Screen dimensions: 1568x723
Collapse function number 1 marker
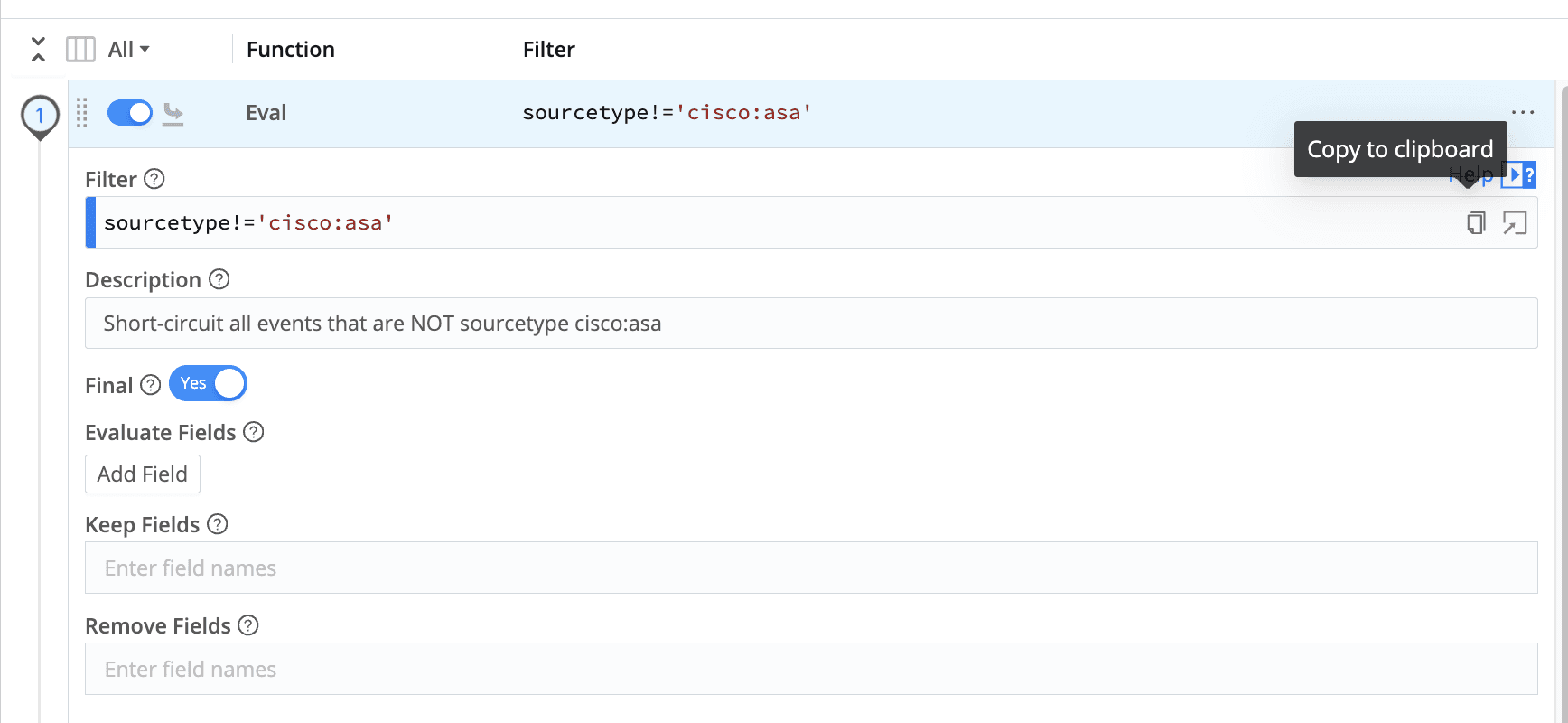(40, 116)
